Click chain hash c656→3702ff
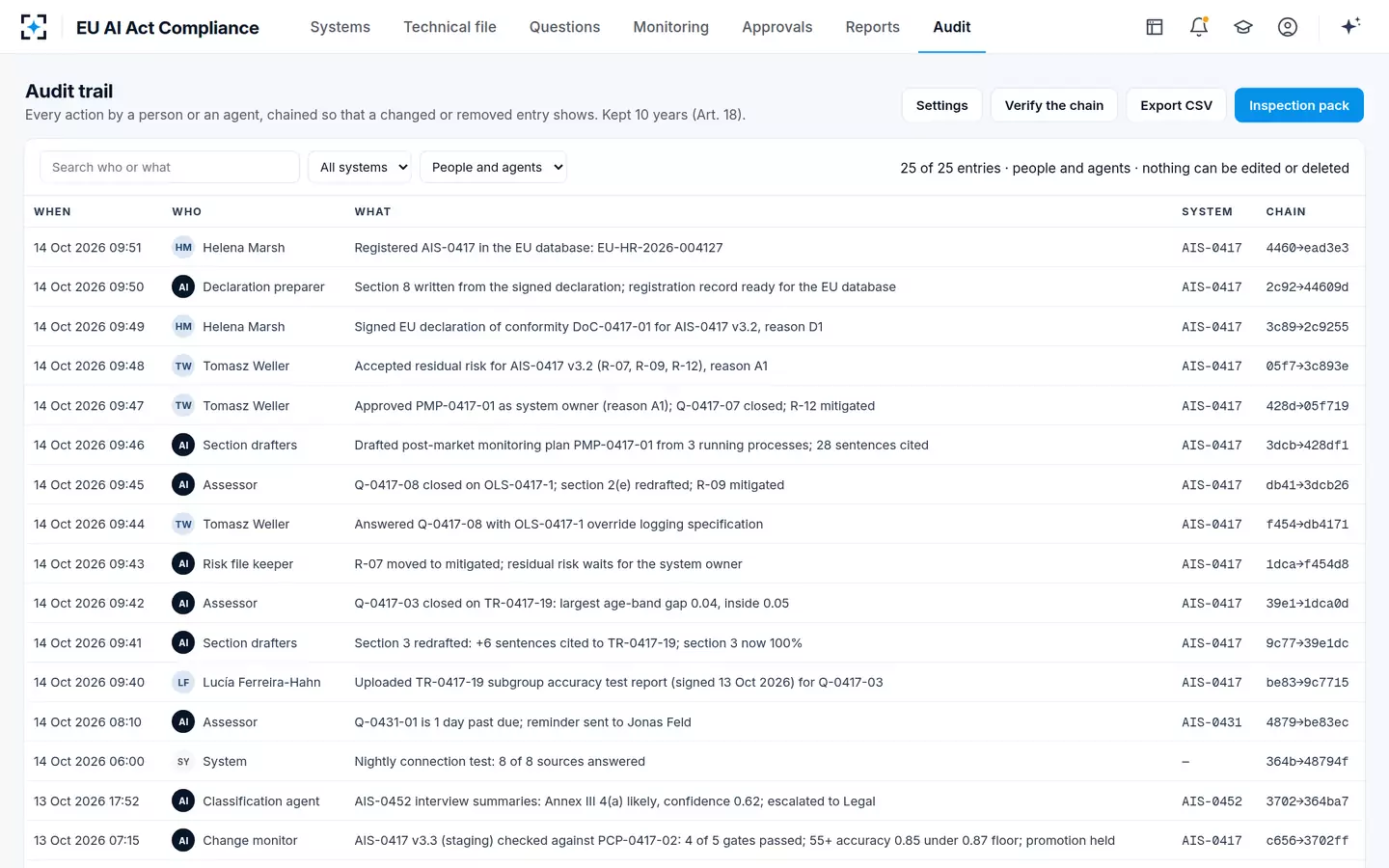The image size is (1389, 868). (x=1307, y=841)
